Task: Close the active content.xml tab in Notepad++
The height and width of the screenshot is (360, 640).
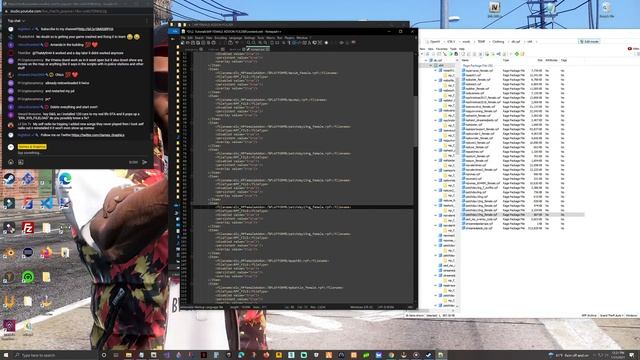Action: coord(268,49)
